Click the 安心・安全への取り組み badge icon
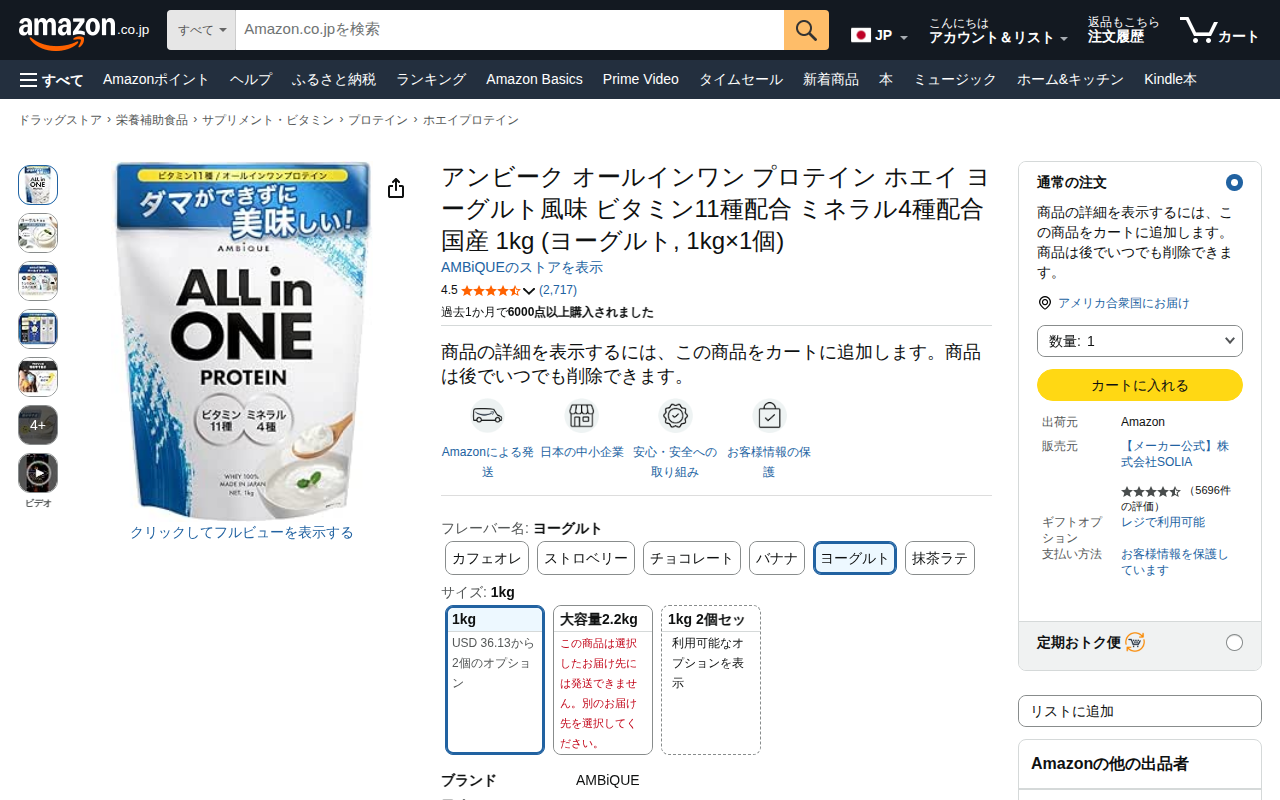 tap(676, 415)
